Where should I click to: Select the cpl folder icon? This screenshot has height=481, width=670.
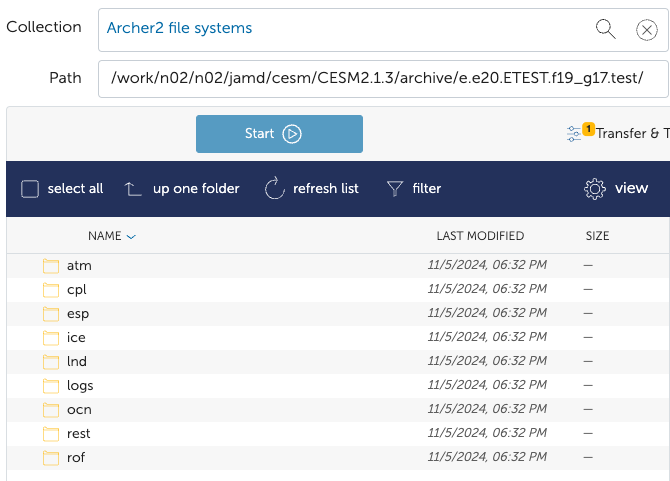tap(51, 290)
